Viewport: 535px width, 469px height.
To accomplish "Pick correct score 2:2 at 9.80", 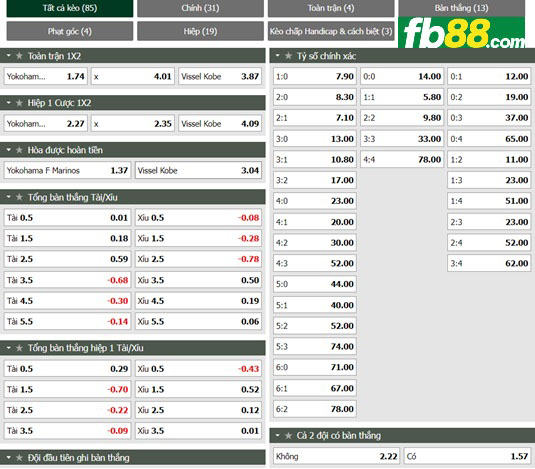I will pyautogui.click(x=402, y=118).
